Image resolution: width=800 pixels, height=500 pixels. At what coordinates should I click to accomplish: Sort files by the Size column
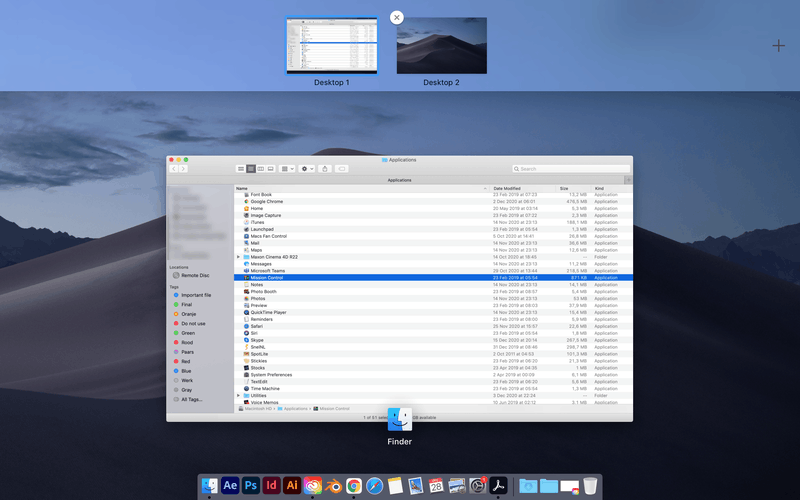tap(564, 188)
